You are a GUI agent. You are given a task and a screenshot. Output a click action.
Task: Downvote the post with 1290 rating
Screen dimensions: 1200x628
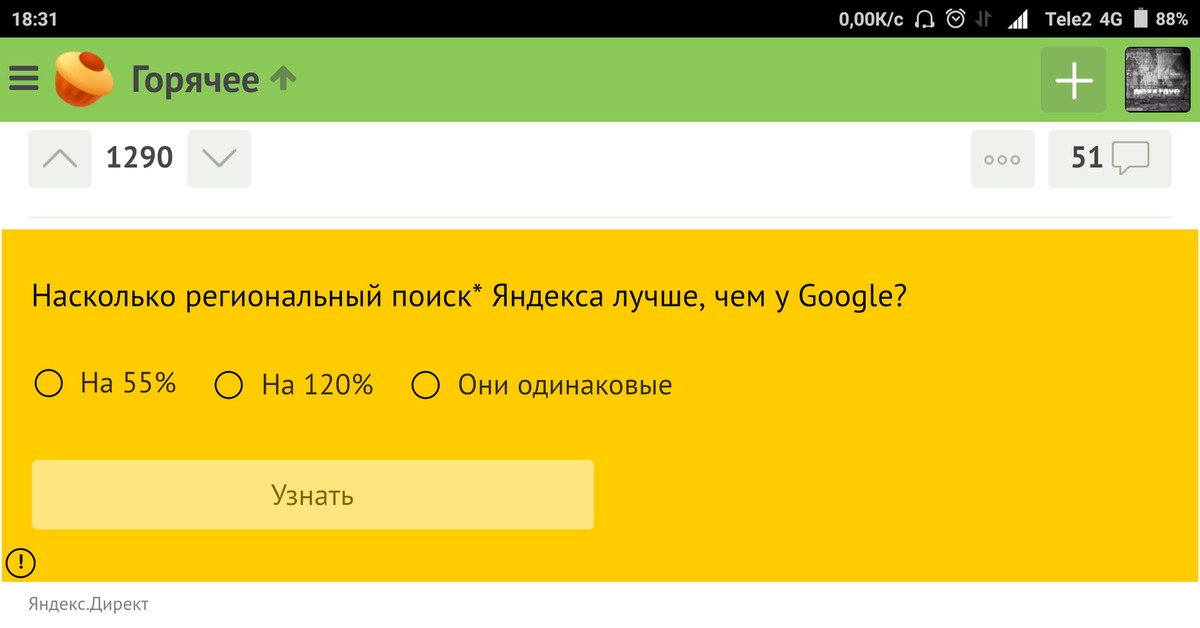click(x=219, y=158)
